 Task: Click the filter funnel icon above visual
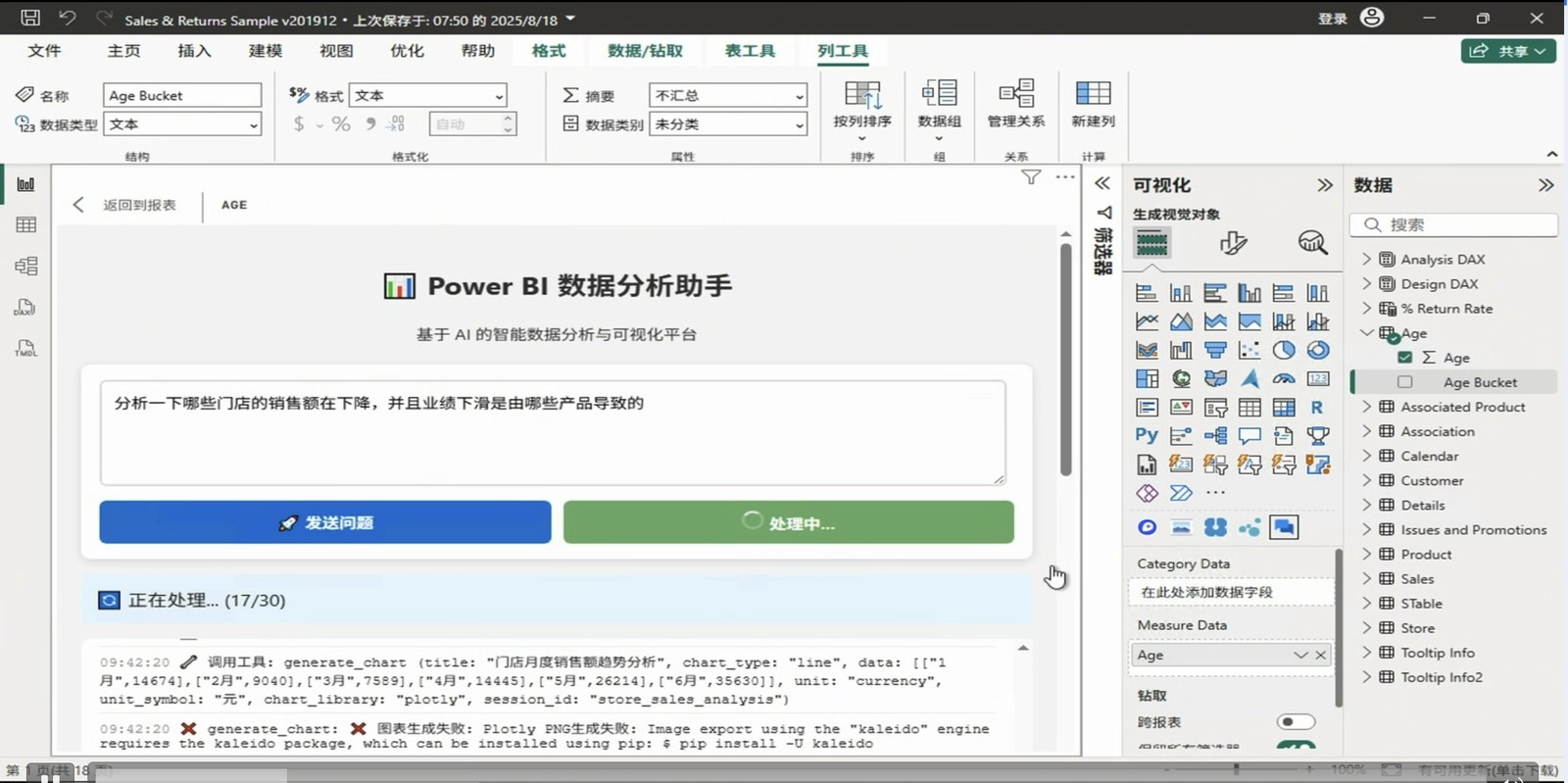tap(1031, 177)
